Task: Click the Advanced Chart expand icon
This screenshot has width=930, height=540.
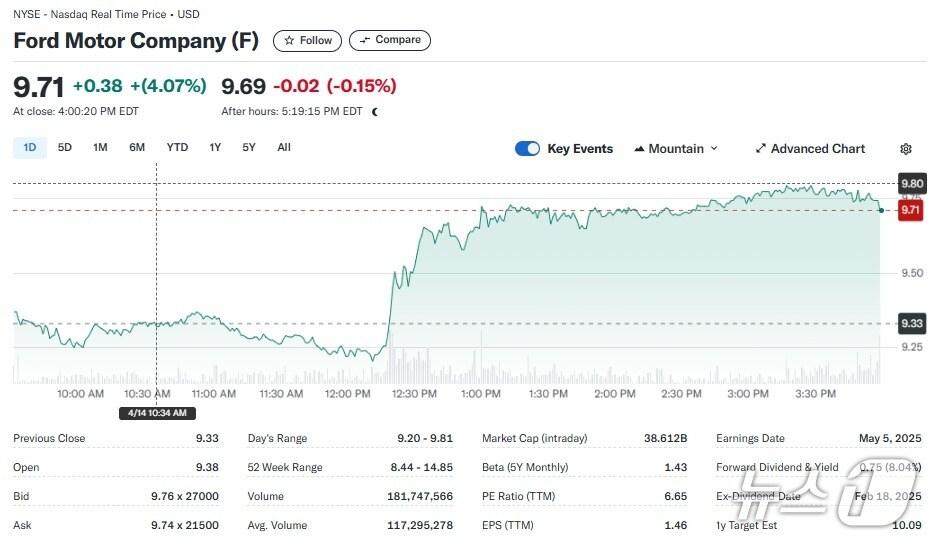Action: coord(760,149)
